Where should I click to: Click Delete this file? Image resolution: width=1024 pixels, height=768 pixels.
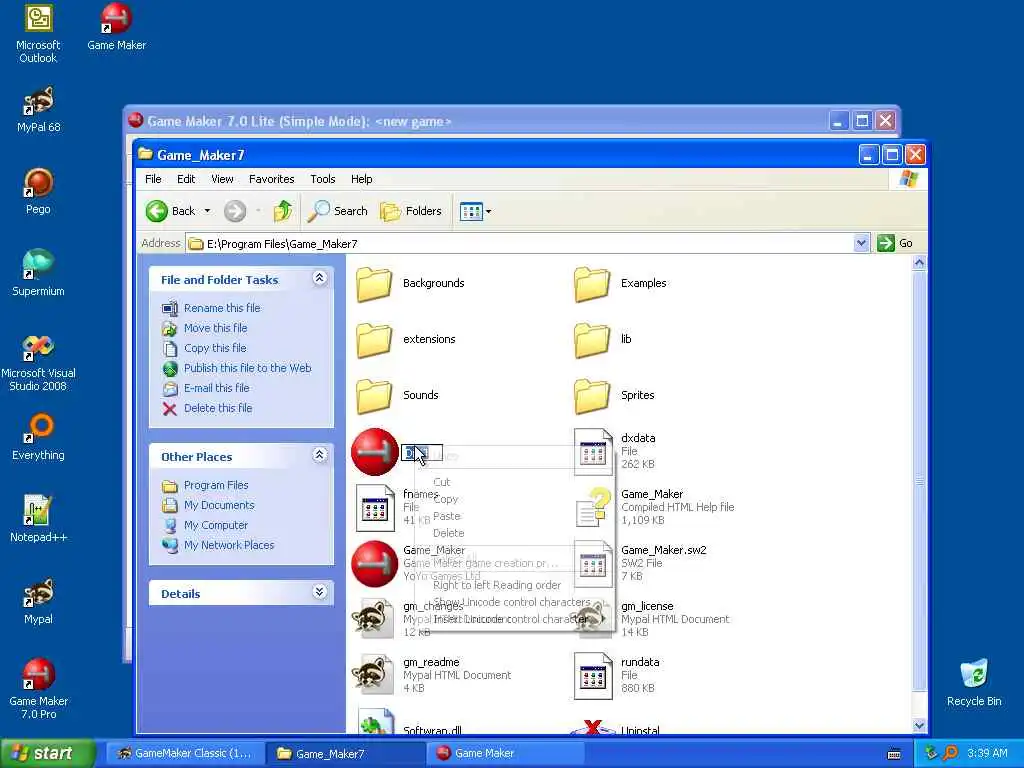[218, 408]
